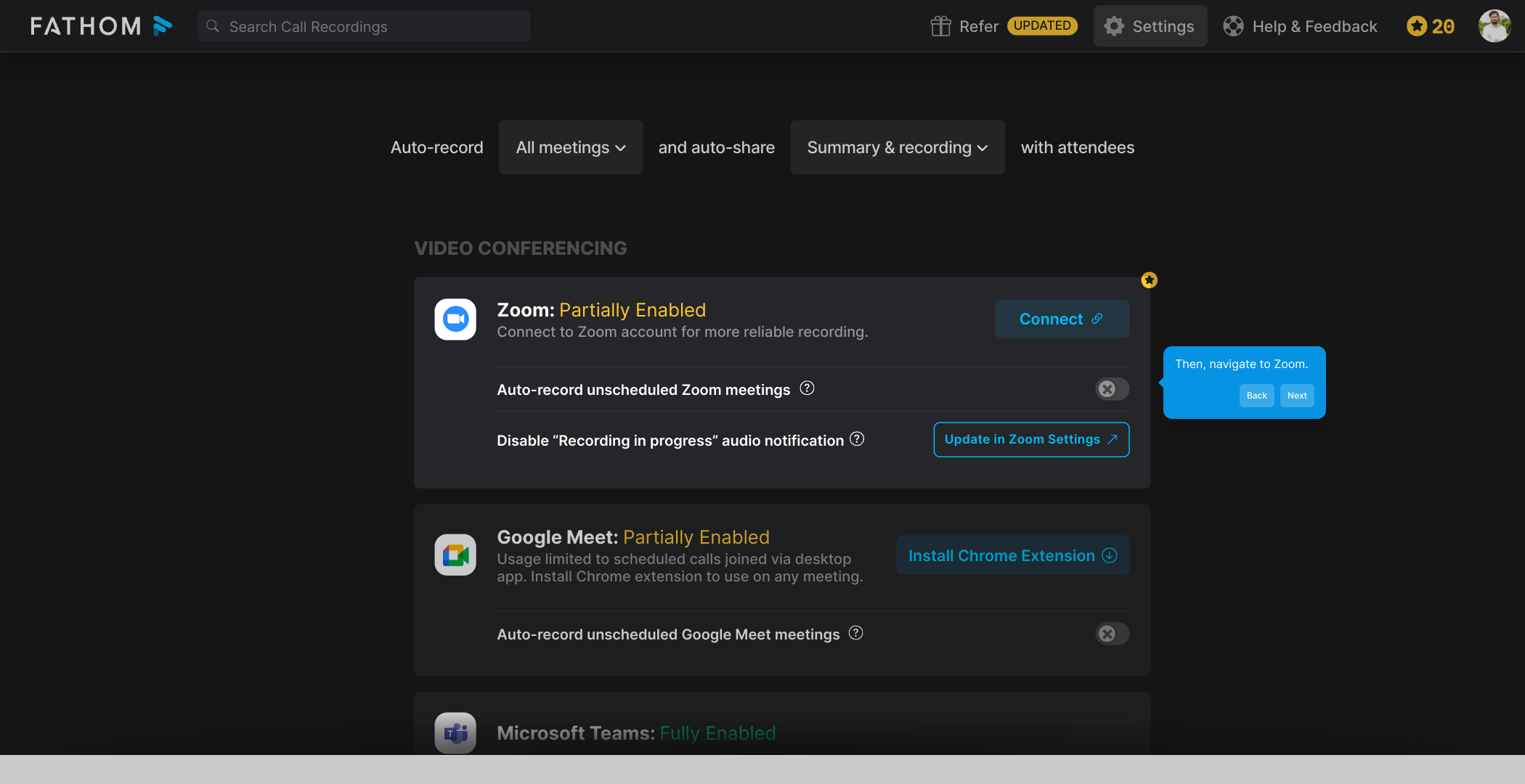The width and height of the screenshot is (1525, 784).
Task: Open the user profile avatar
Action: pyautogui.click(x=1494, y=26)
